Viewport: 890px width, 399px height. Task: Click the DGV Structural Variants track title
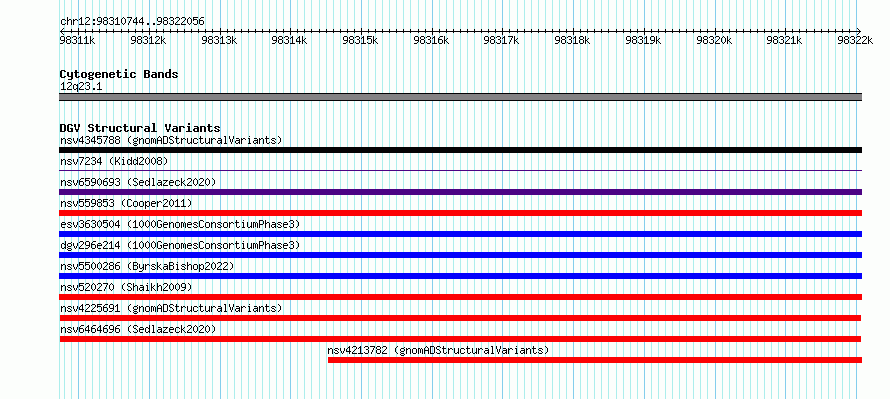[x=140, y=128]
